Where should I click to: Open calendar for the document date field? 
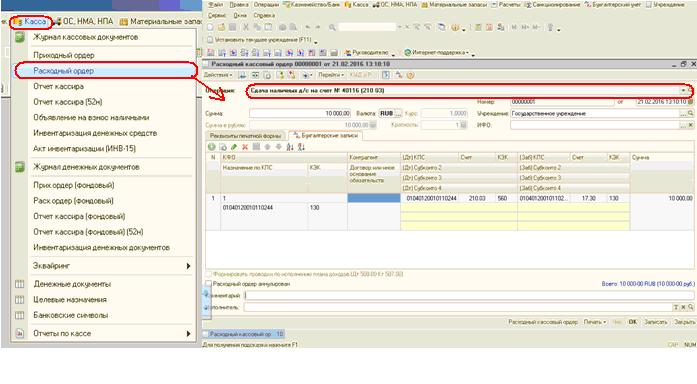690,102
